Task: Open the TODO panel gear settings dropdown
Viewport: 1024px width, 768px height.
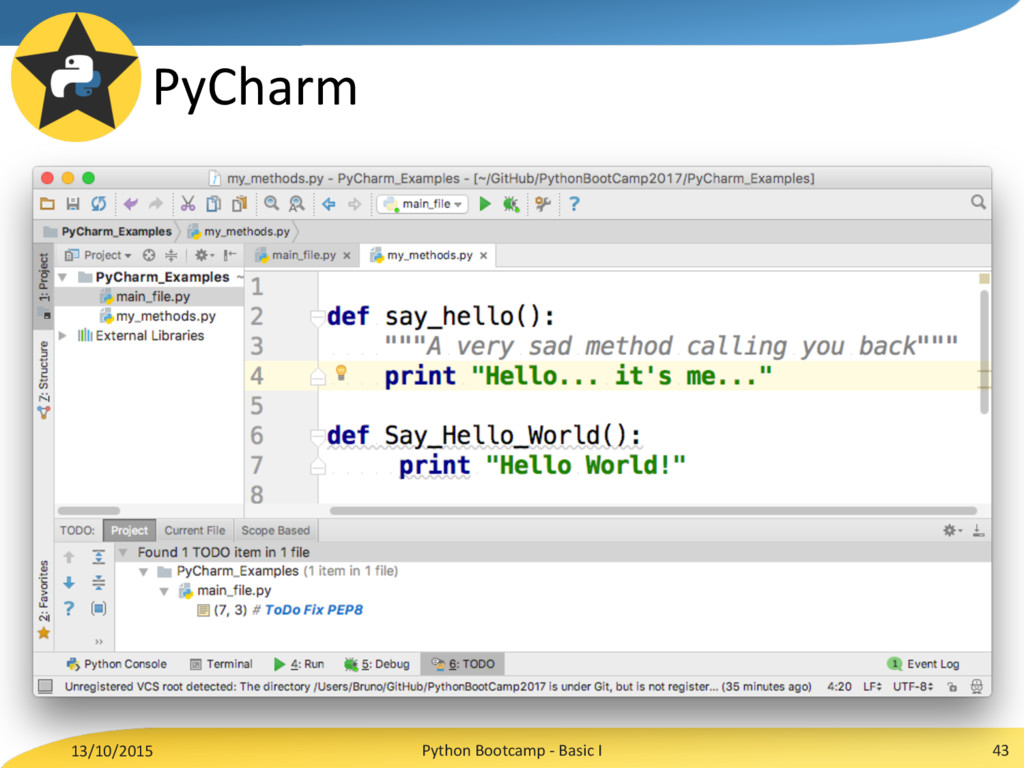Action: 952,530
